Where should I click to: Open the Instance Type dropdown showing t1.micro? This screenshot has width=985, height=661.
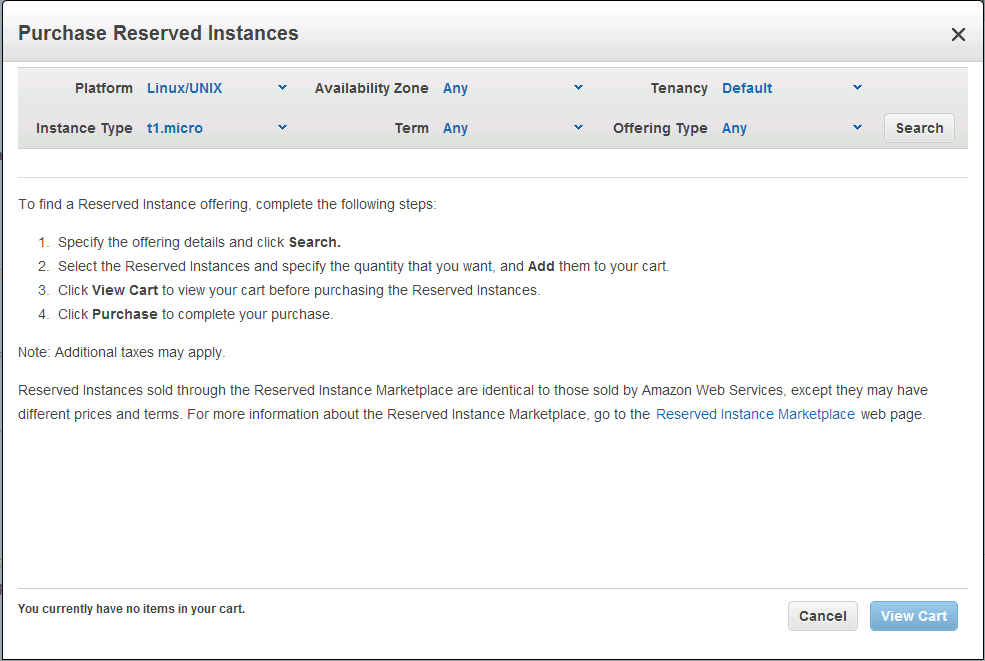pos(217,128)
